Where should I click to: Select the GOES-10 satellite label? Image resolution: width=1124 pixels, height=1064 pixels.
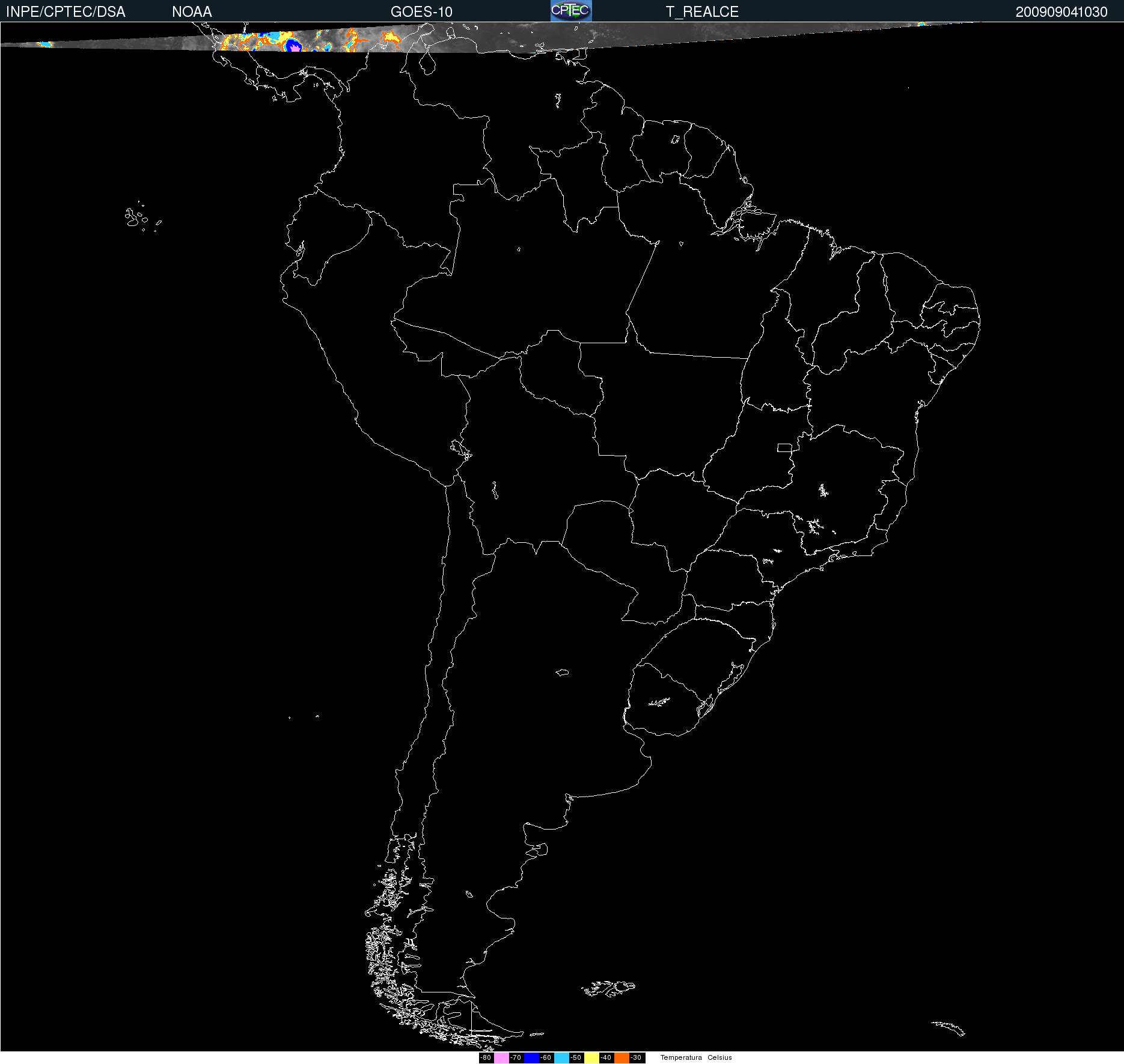421,12
